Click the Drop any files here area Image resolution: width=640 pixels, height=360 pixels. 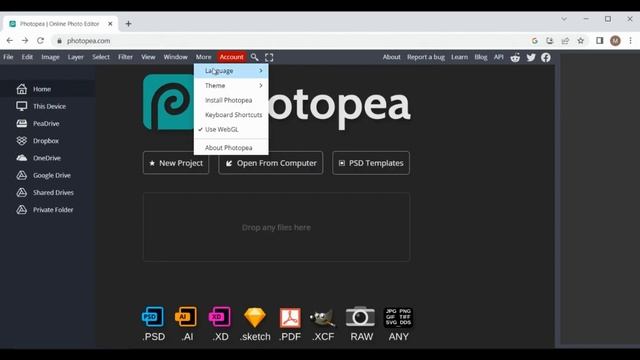[x=276, y=227]
